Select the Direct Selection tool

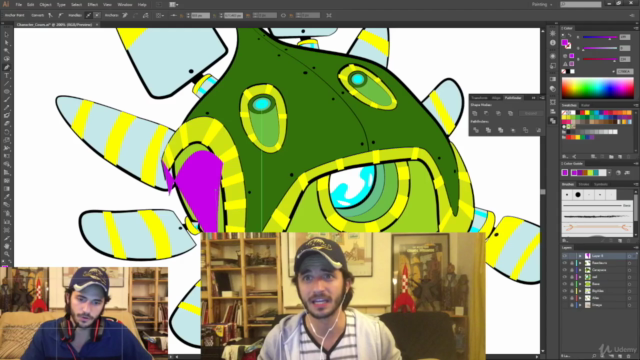click(x=7, y=43)
